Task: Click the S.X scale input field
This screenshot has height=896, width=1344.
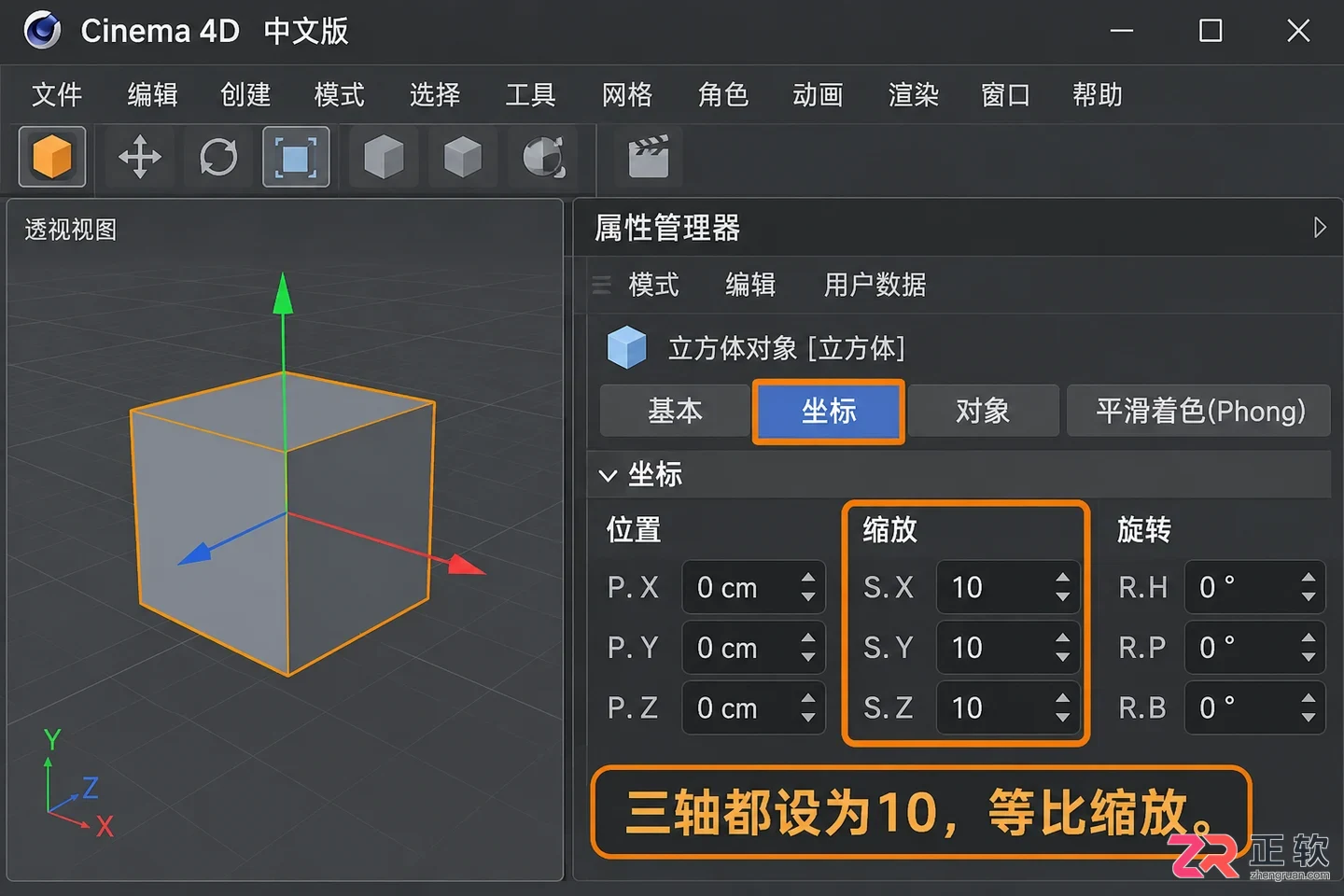Action: pos(1008,587)
